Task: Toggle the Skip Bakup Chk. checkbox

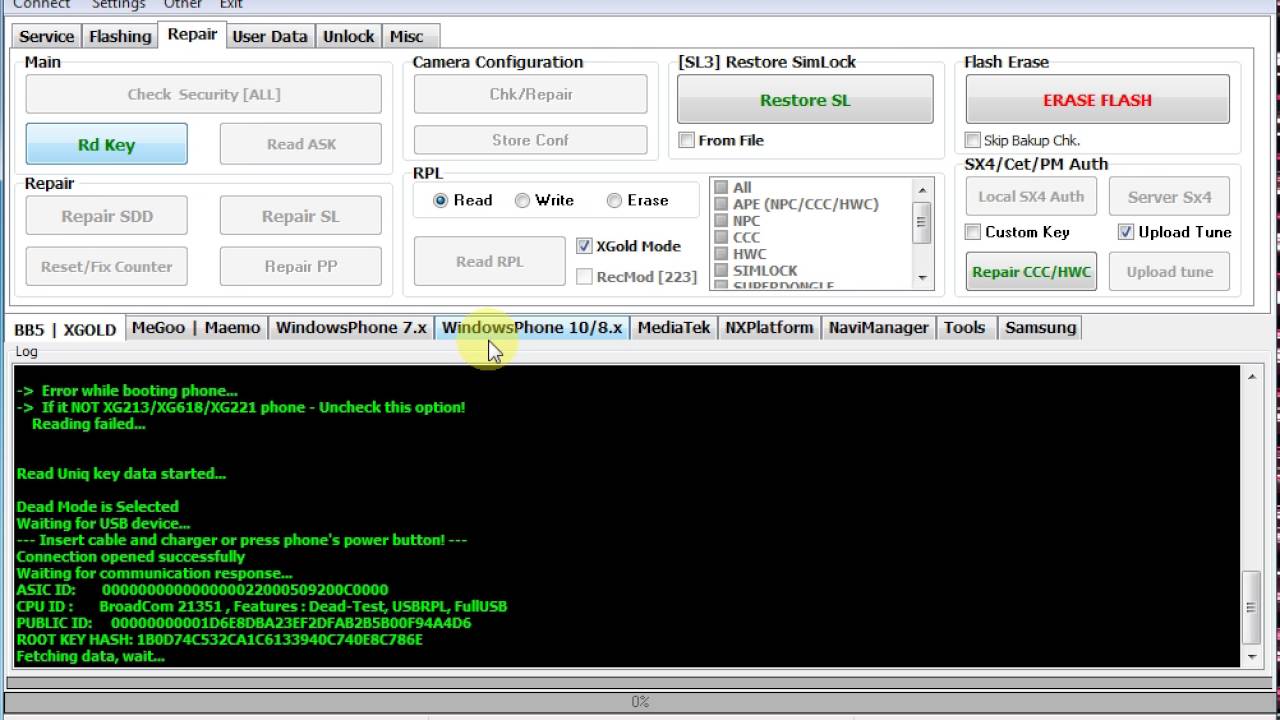Action: (x=973, y=140)
